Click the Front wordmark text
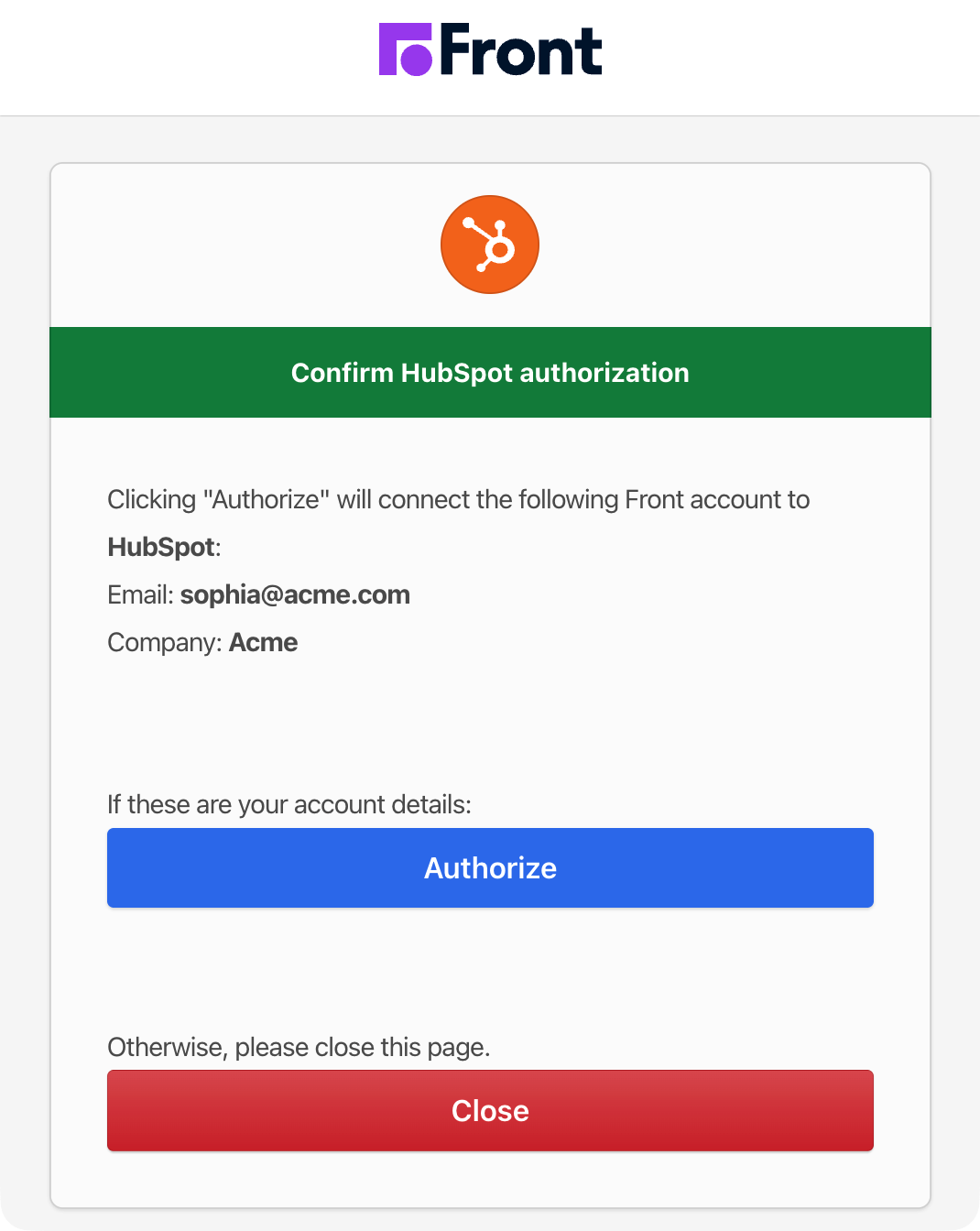 (x=521, y=51)
